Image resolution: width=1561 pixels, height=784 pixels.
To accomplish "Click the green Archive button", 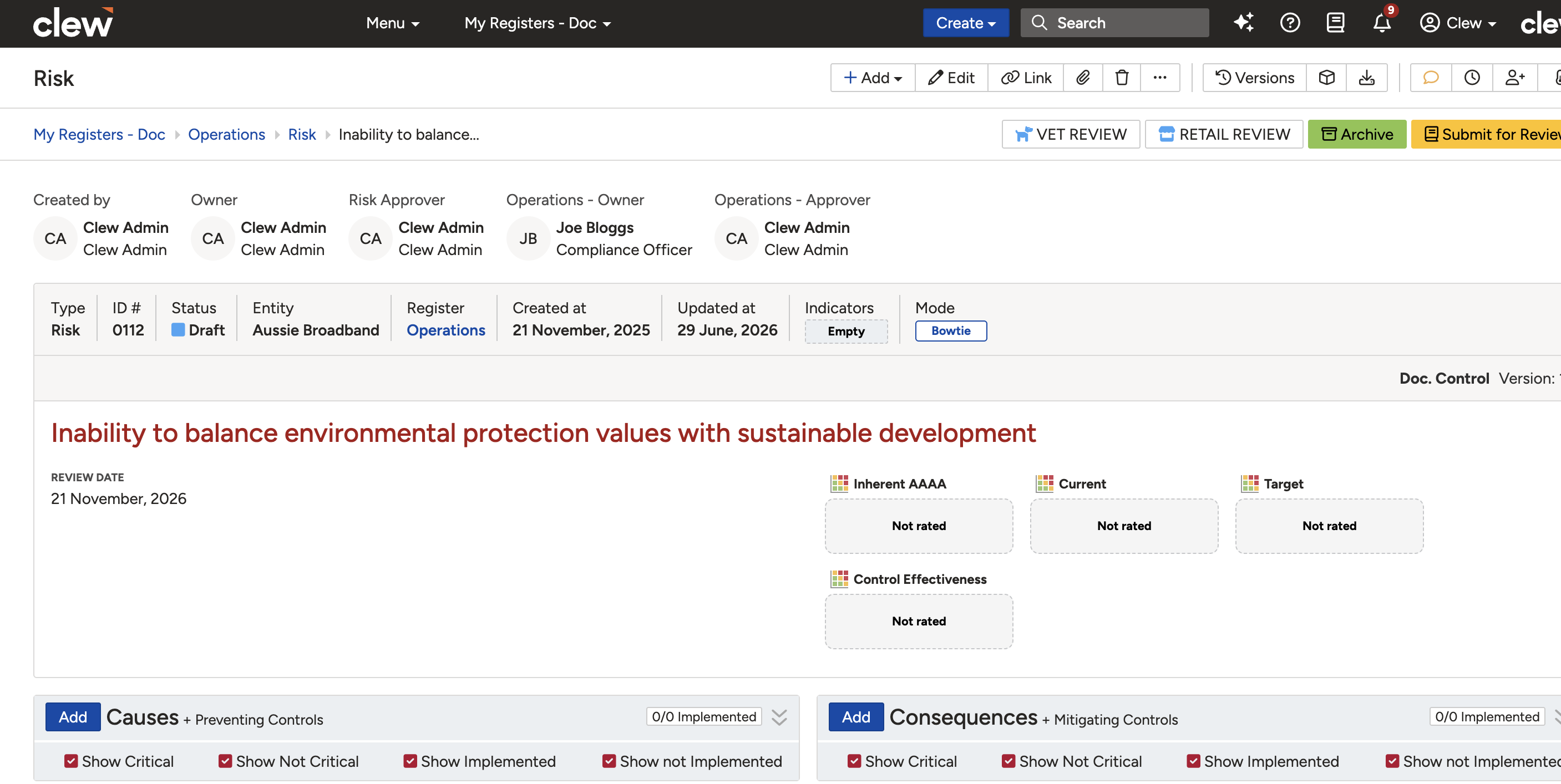I will click(1357, 134).
